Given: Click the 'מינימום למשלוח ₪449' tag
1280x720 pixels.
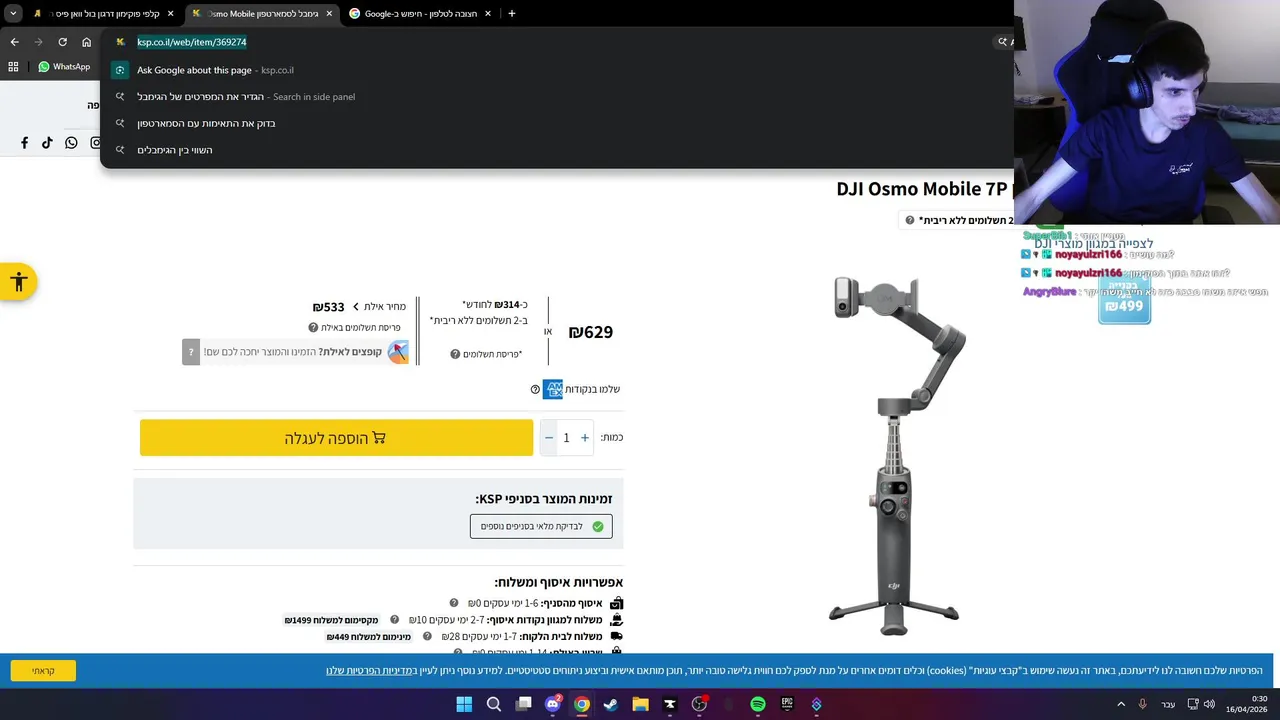Looking at the screenshot, I should click(368, 637).
